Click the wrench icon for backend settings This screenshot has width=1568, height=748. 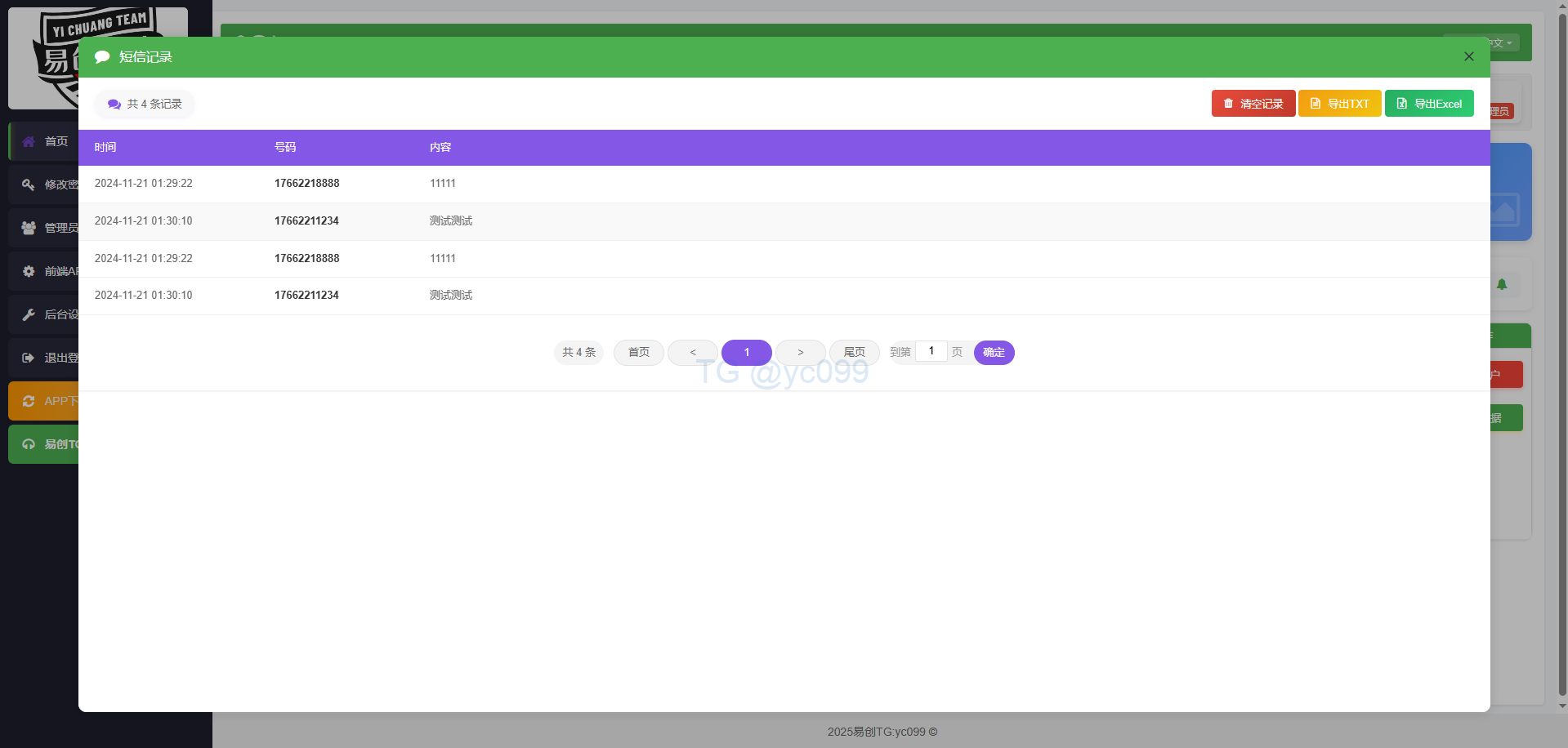29,314
